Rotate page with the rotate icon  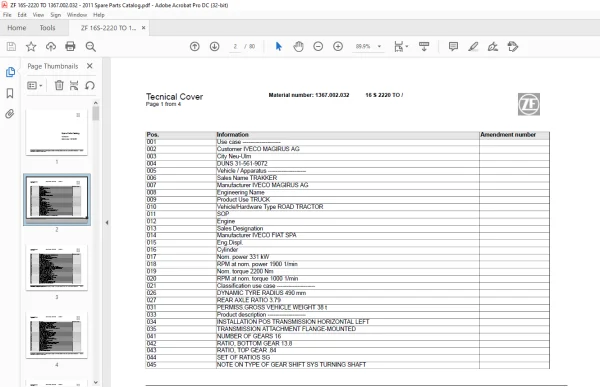tap(90, 85)
